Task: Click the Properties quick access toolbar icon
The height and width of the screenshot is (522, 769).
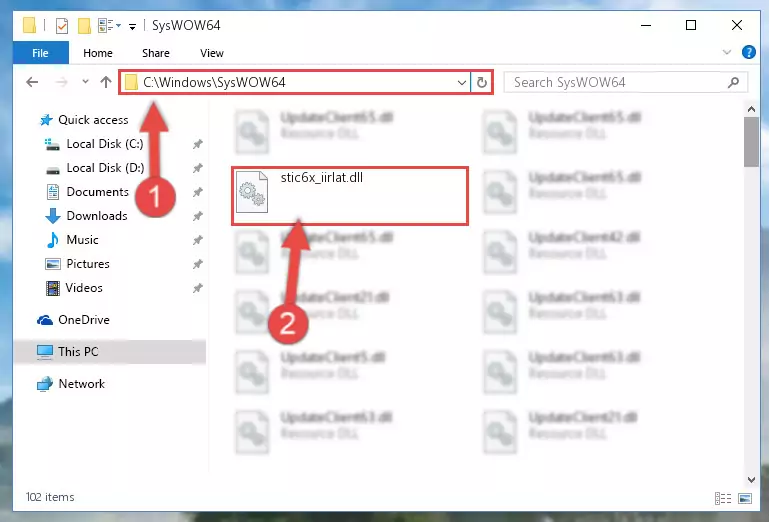Action: point(62,26)
